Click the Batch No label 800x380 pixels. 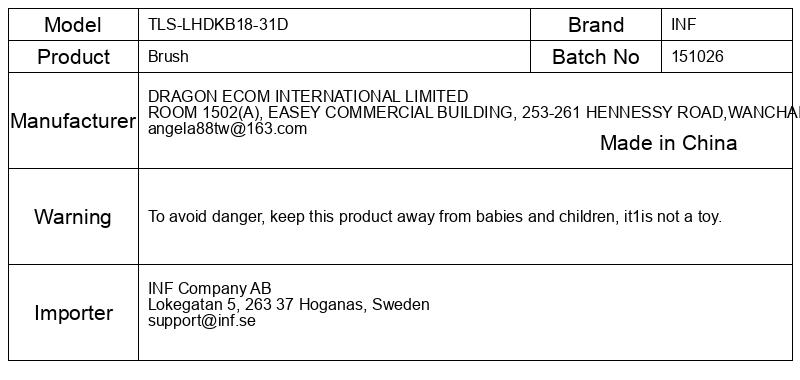point(595,57)
